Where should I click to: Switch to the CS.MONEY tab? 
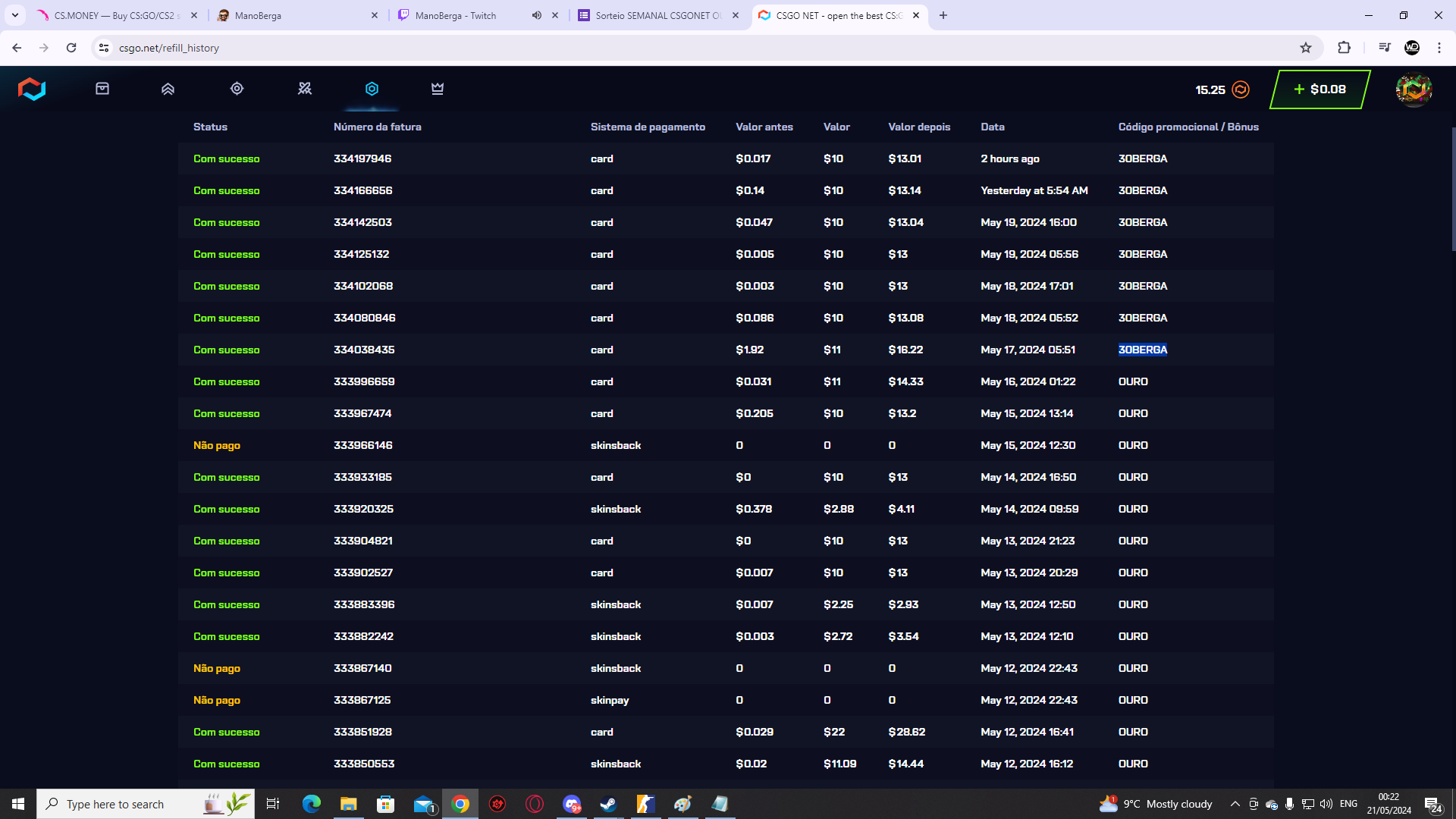tap(114, 15)
